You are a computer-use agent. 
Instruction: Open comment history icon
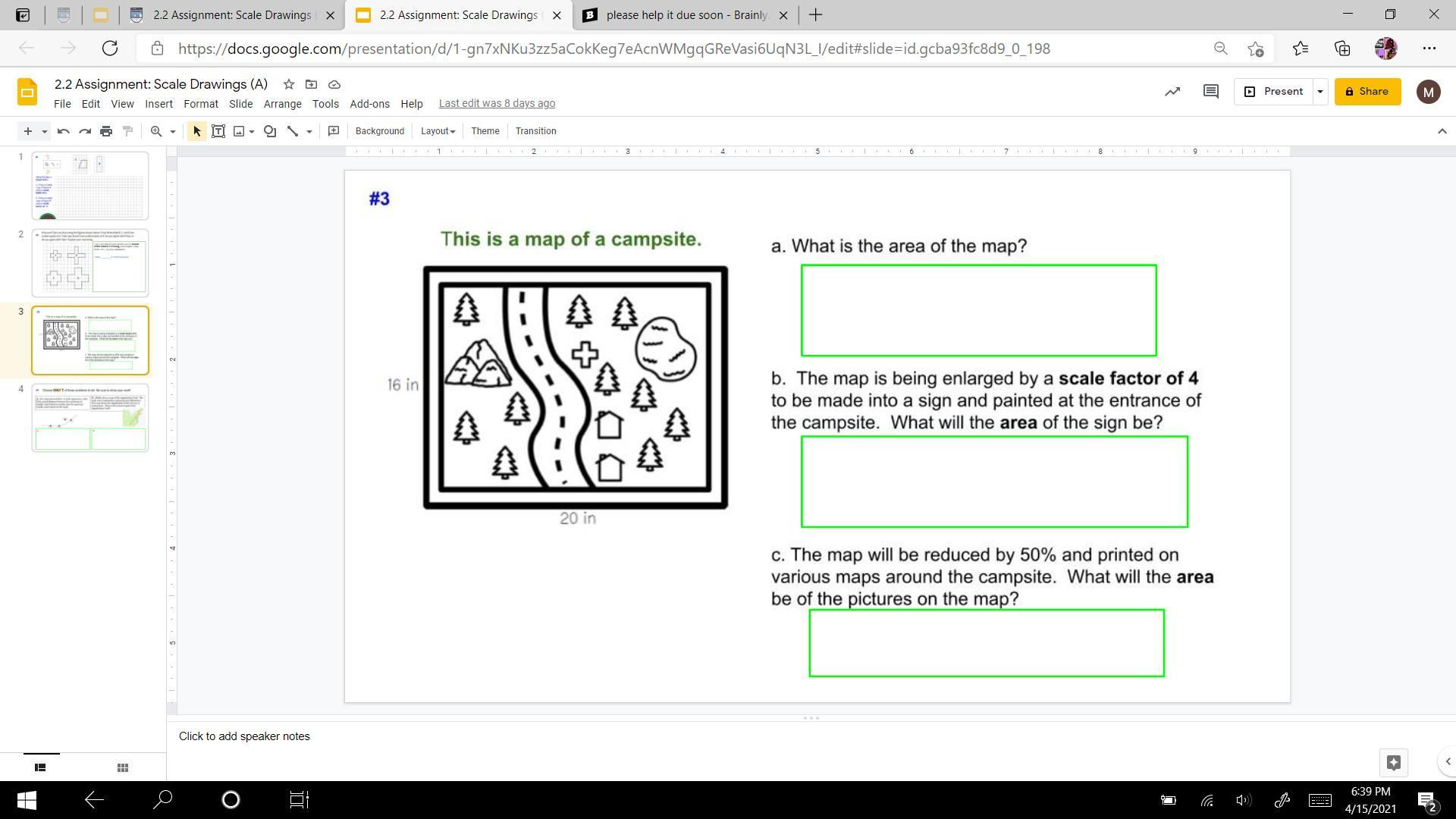coord(1210,92)
